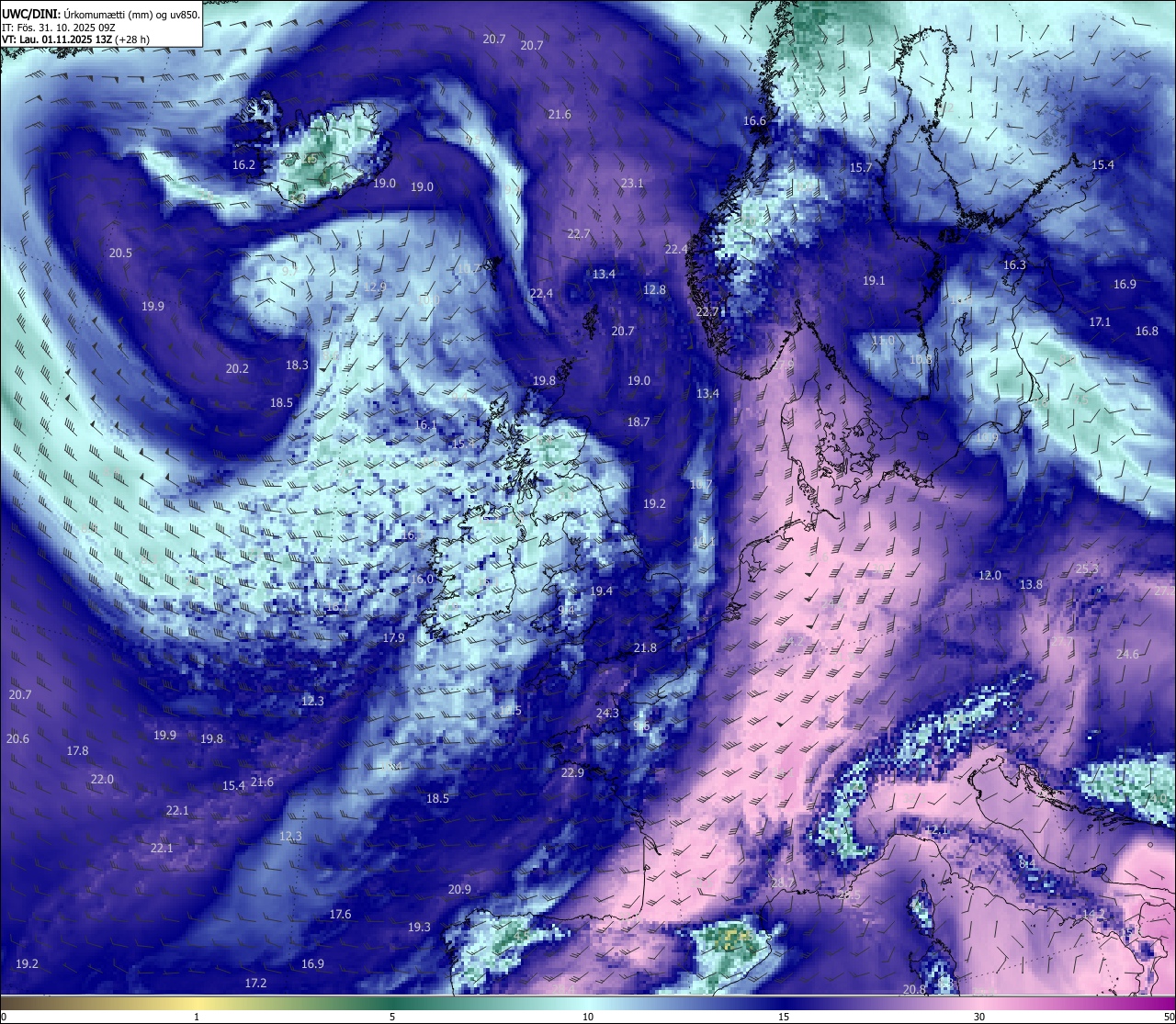Click the map value 12.0

coord(989,576)
